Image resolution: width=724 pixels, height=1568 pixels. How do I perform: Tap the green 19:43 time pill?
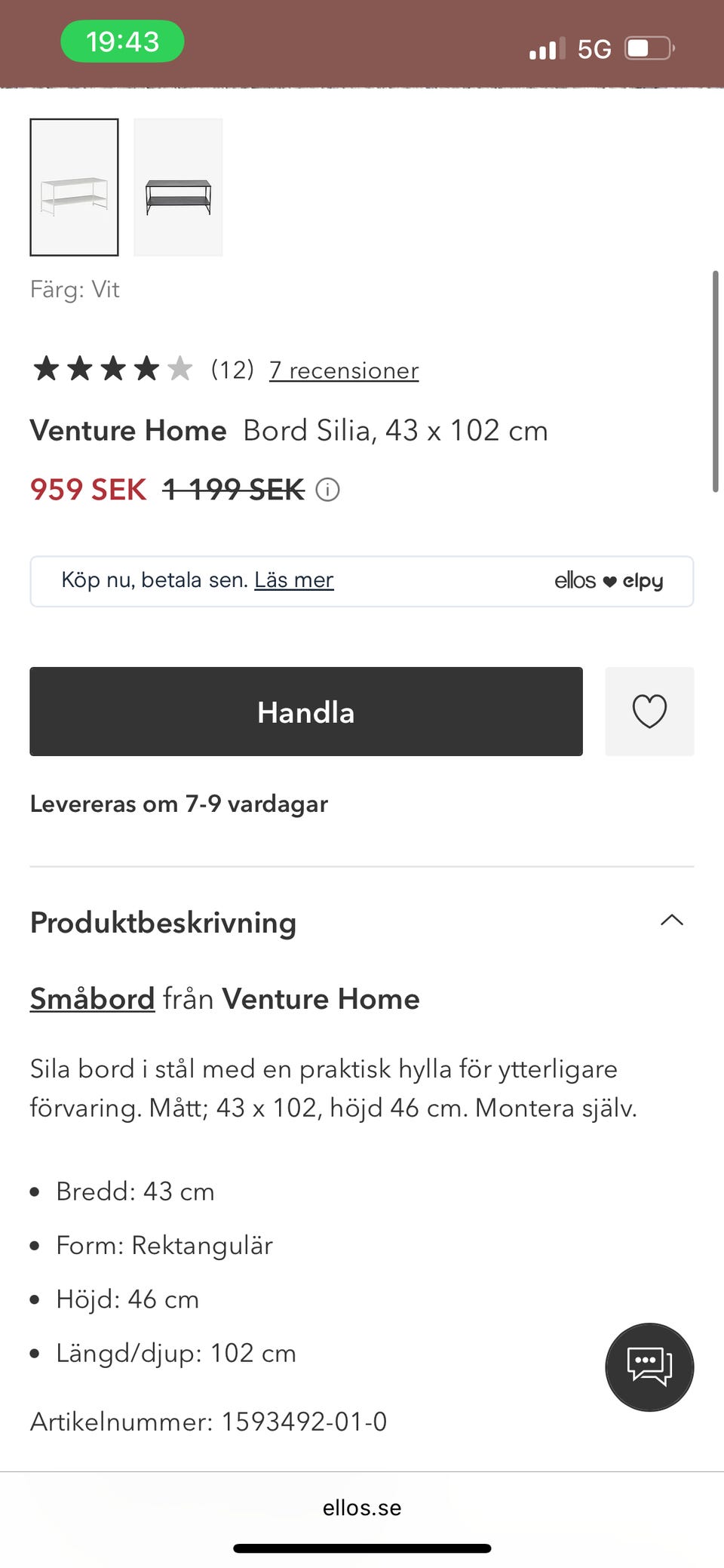tap(122, 42)
